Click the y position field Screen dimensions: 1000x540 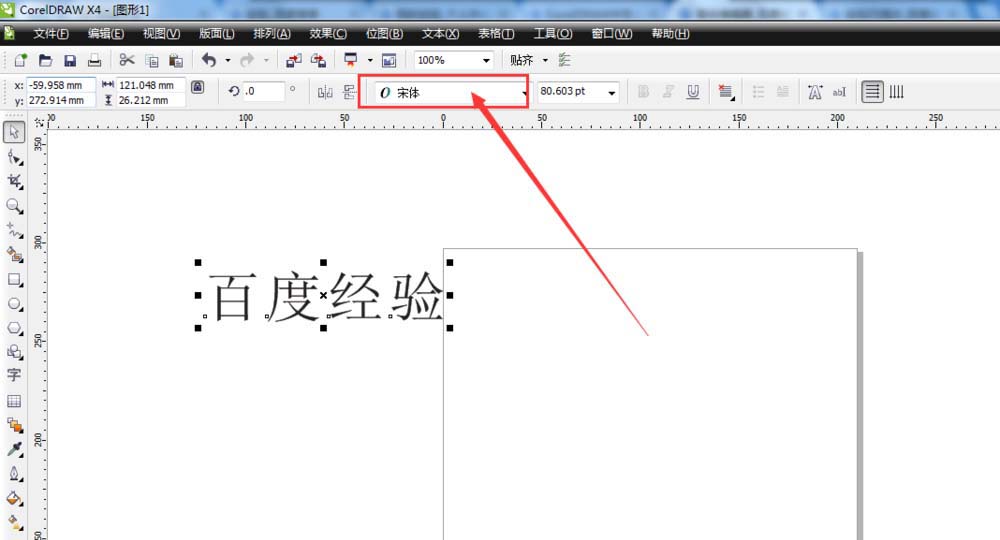[61, 100]
